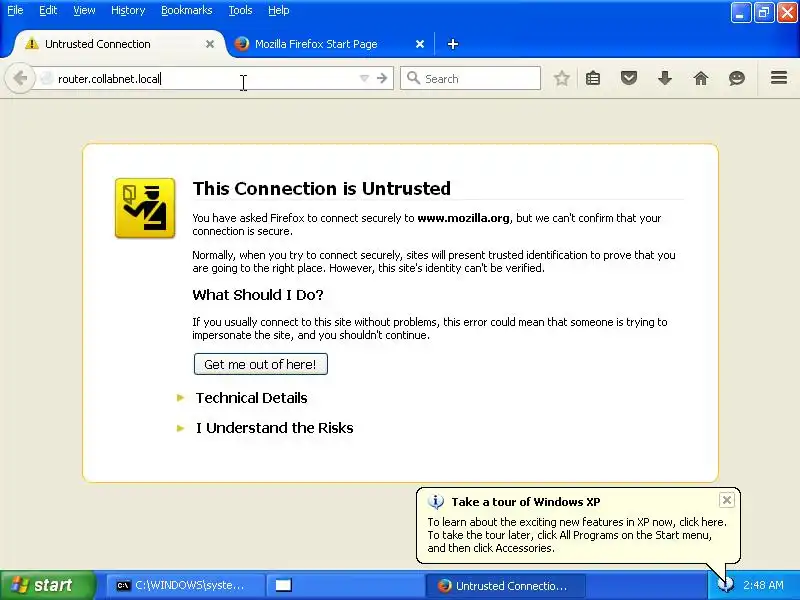The width and height of the screenshot is (800, 600).
Task: Click the yellow untrusted officer warning icon
Action: point(145,208)
